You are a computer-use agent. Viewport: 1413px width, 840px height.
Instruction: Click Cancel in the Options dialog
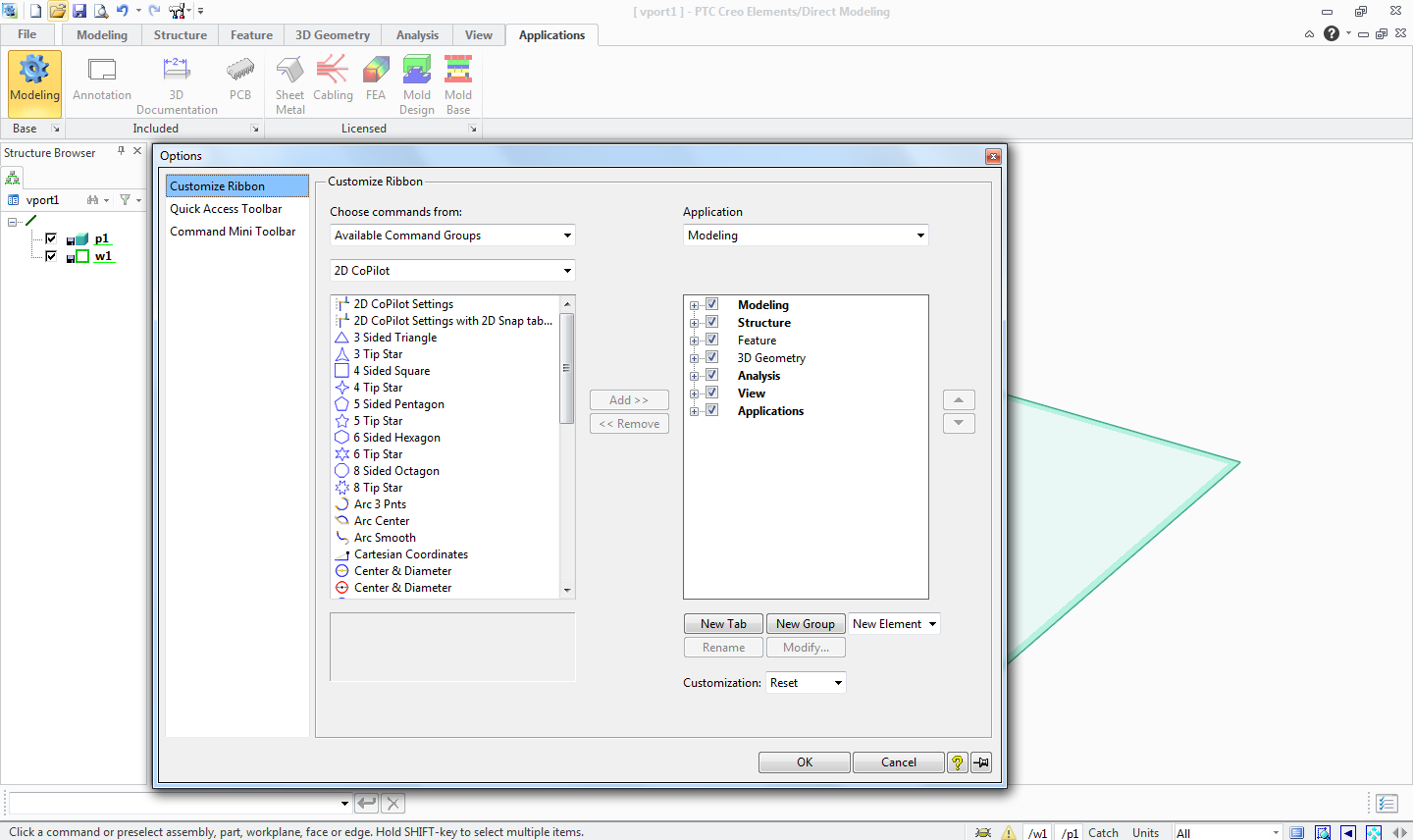tap(899, 762)
